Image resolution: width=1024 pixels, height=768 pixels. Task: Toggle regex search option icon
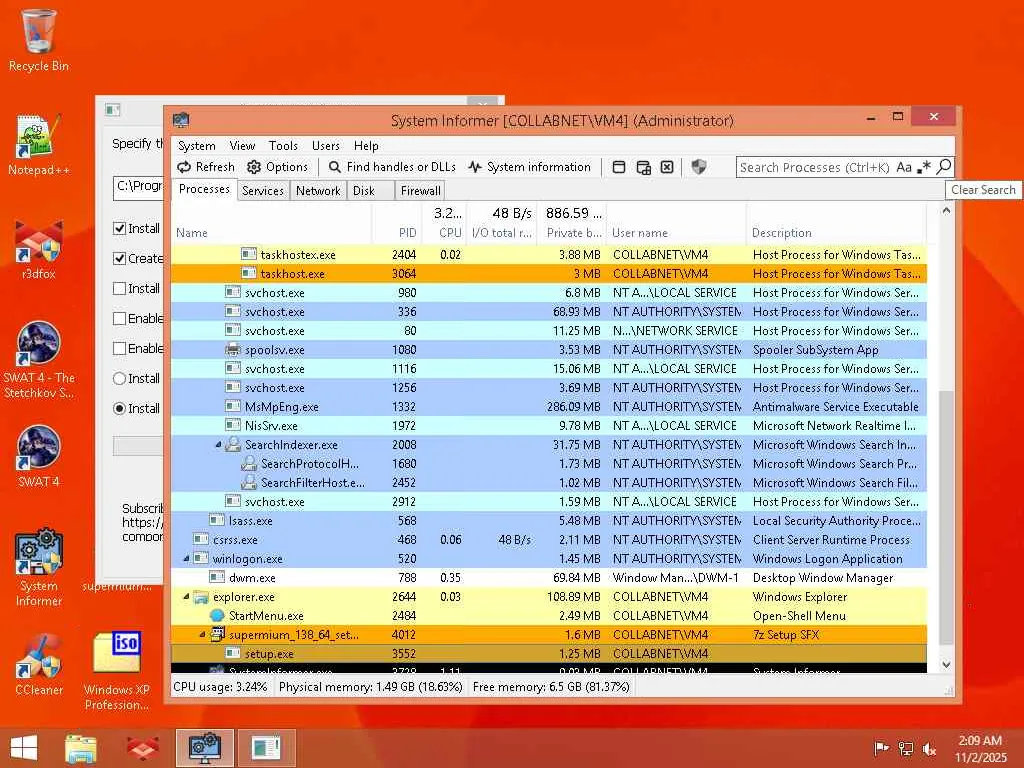(923, 167)
